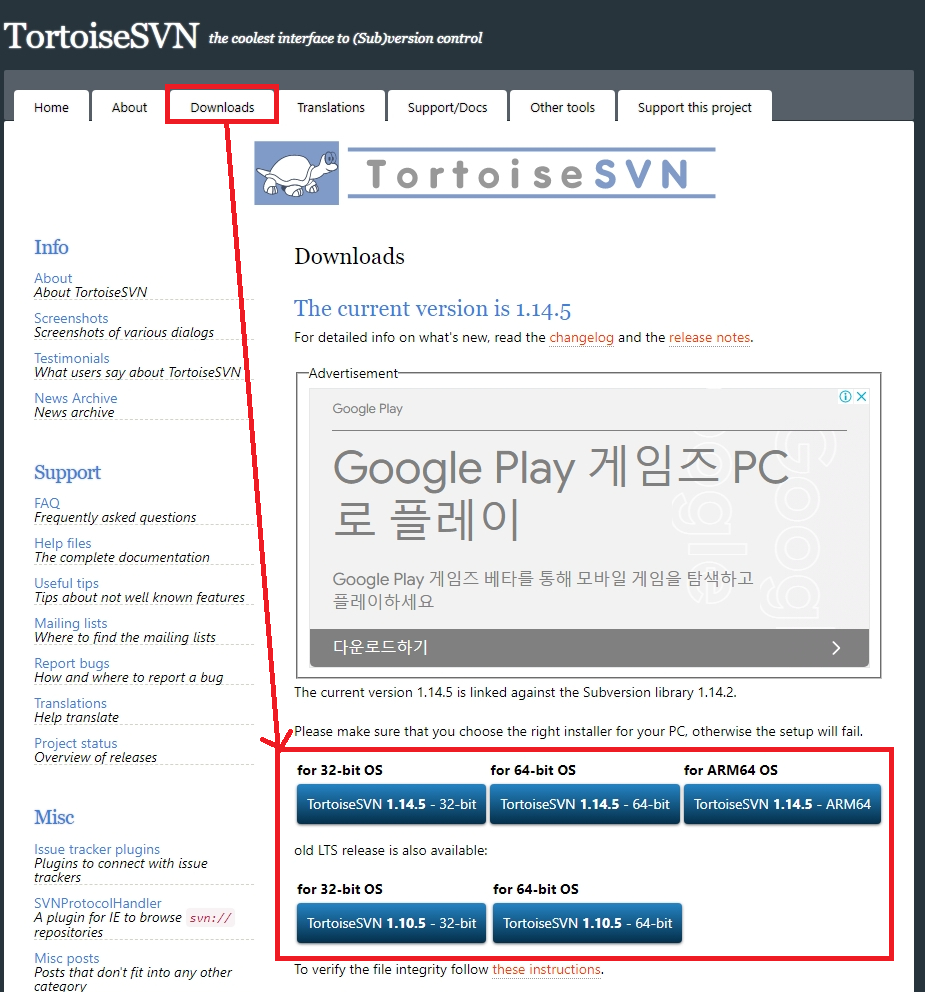Open the Support/Docs tab
The width and height of the screenshot is (925, 992).
(447, 107)
